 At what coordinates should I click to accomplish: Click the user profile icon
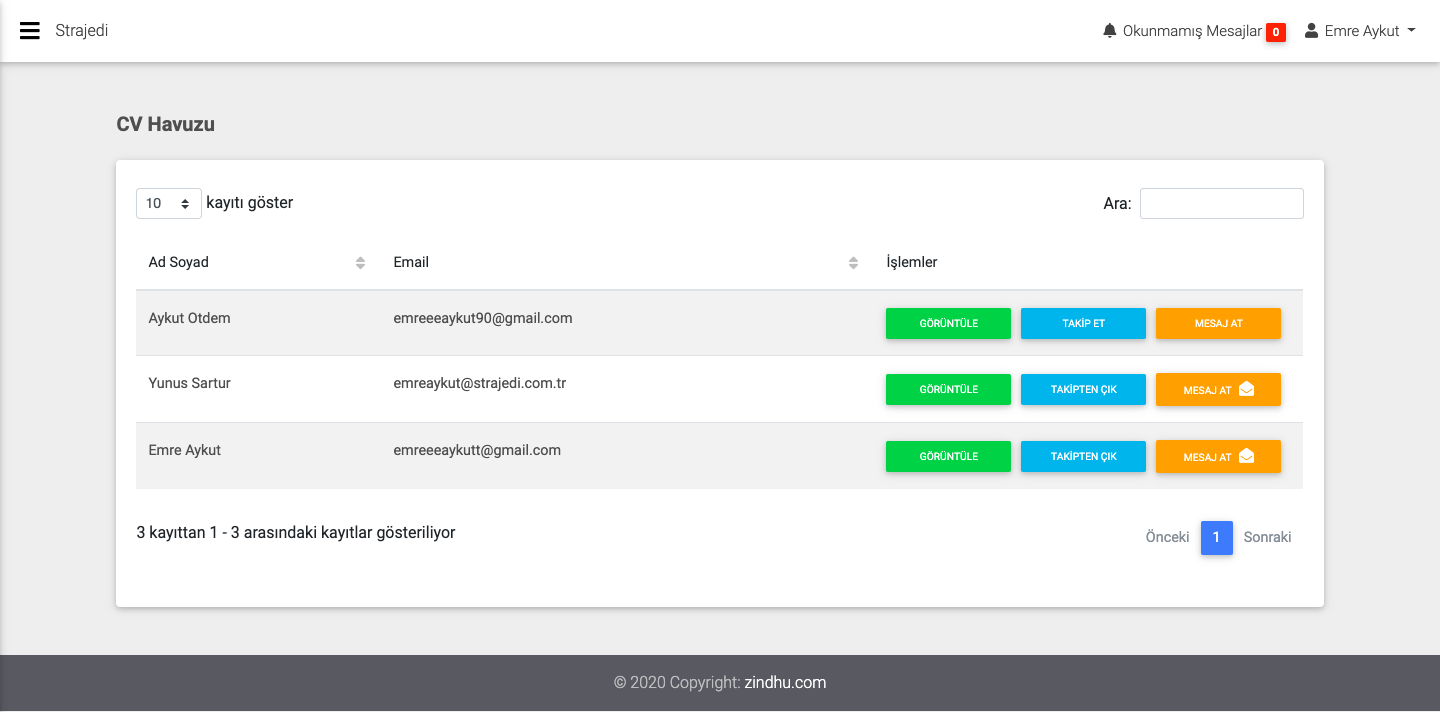(x=1311, y=31)
